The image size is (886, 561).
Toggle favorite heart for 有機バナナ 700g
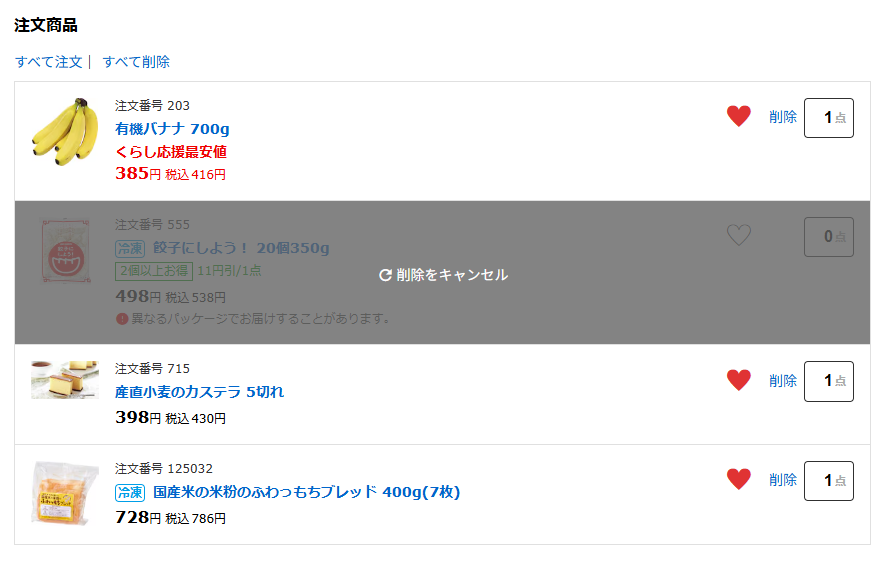click(x=739, y=116)
